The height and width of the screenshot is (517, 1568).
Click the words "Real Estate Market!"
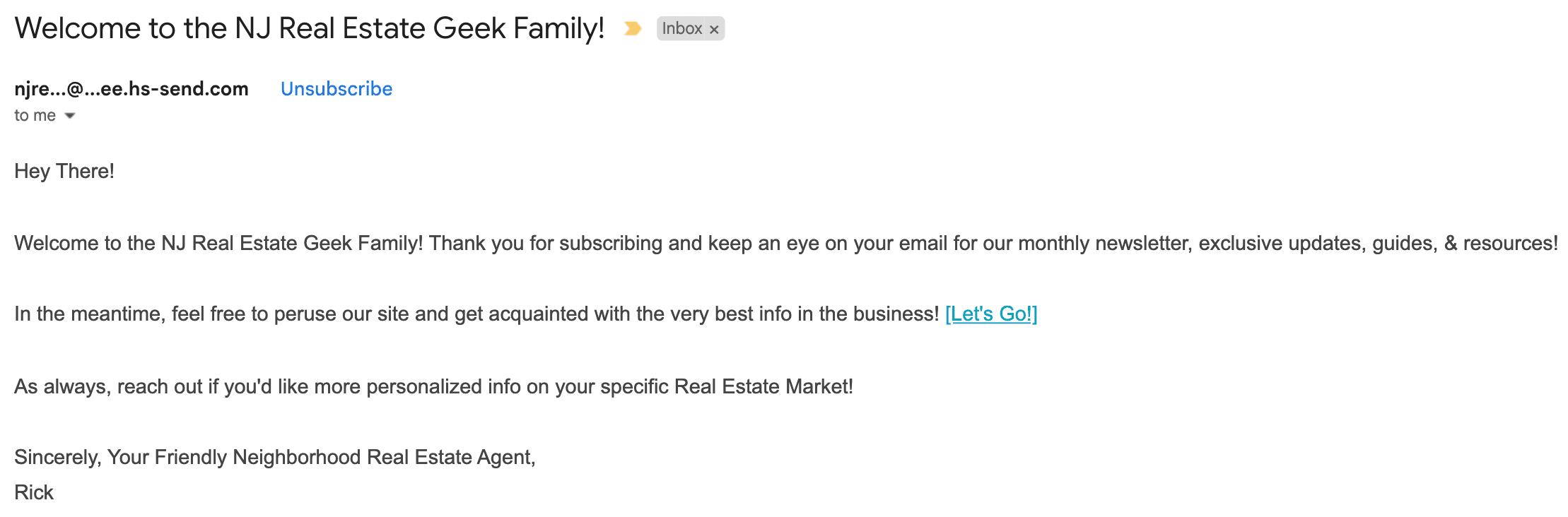pos(763,387)
